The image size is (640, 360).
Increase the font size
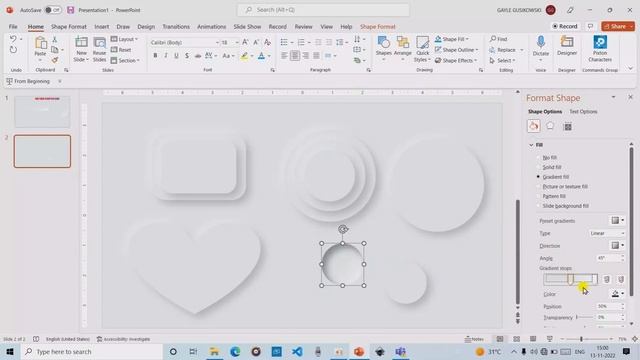click(245, 42)
